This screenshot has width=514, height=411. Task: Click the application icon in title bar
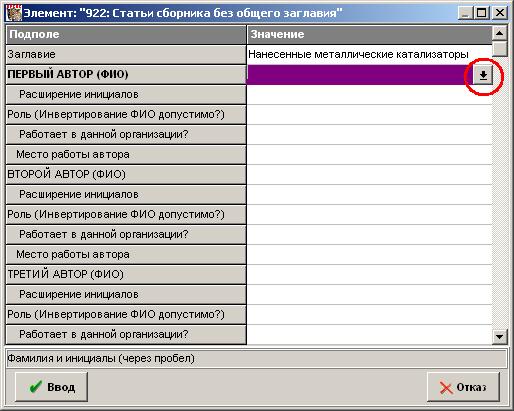(x=14, y=13)
